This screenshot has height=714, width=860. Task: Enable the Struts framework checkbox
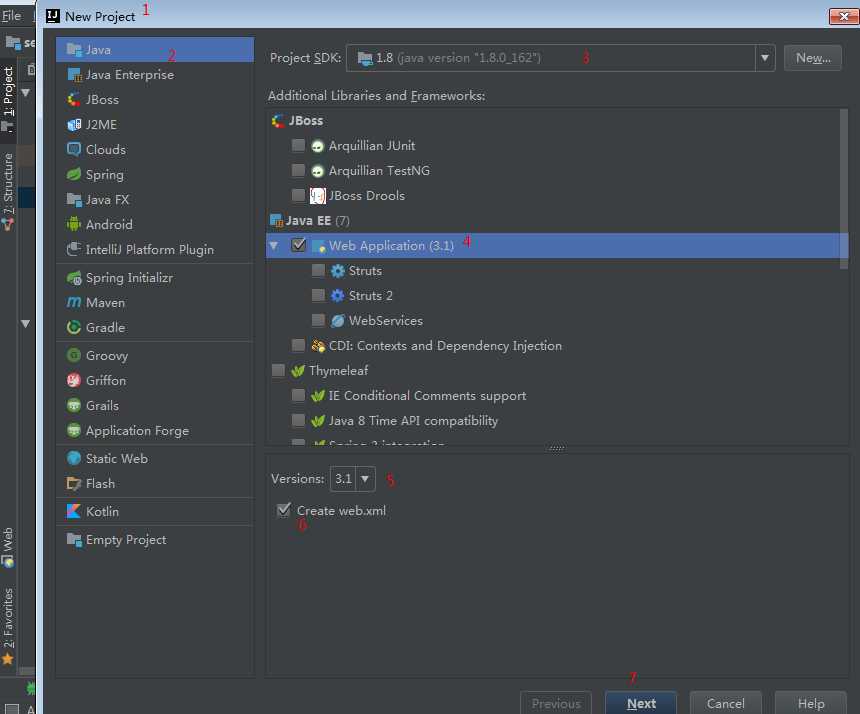[x=318, y=270]
